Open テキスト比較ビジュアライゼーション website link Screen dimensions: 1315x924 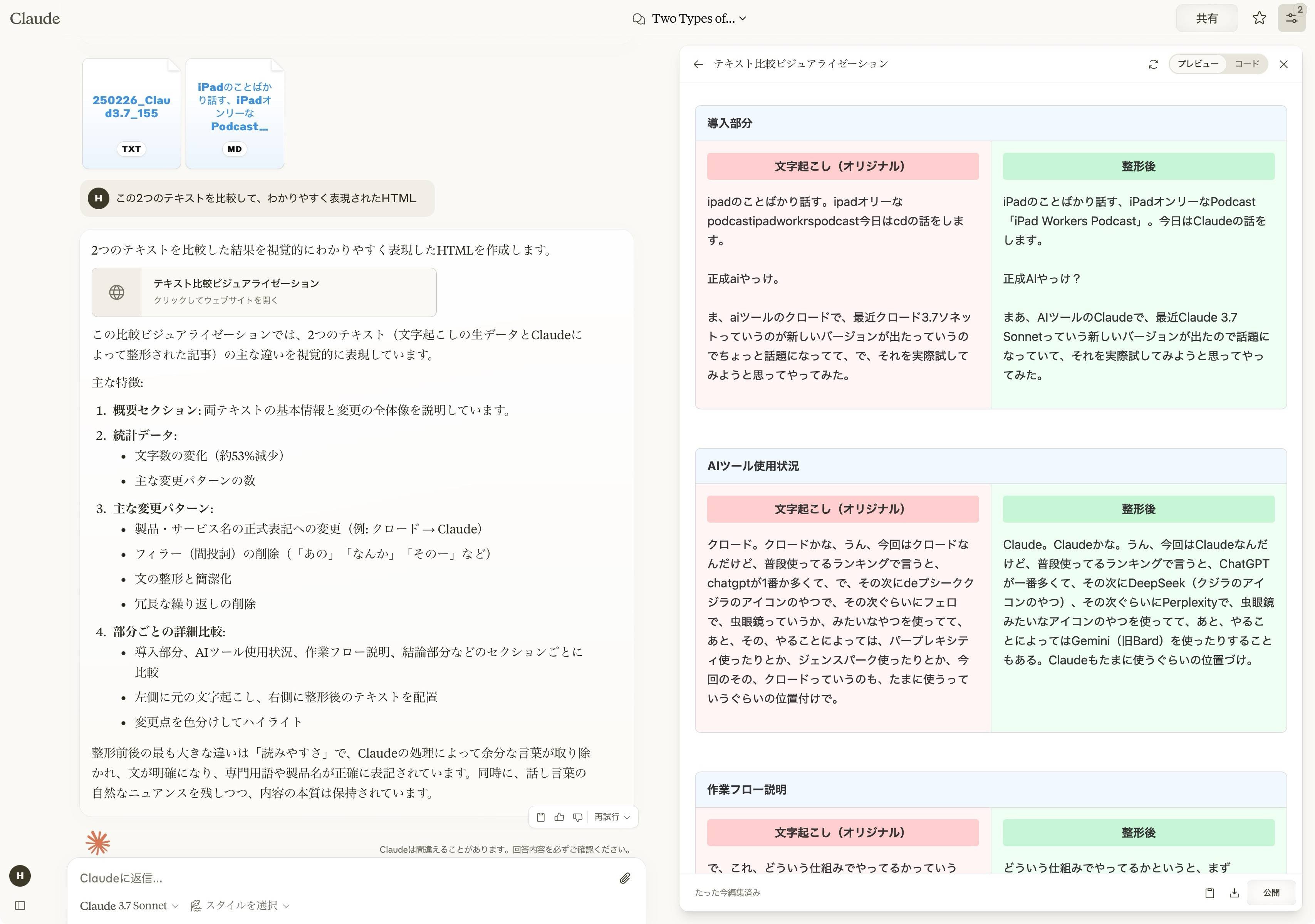[263, 292]
